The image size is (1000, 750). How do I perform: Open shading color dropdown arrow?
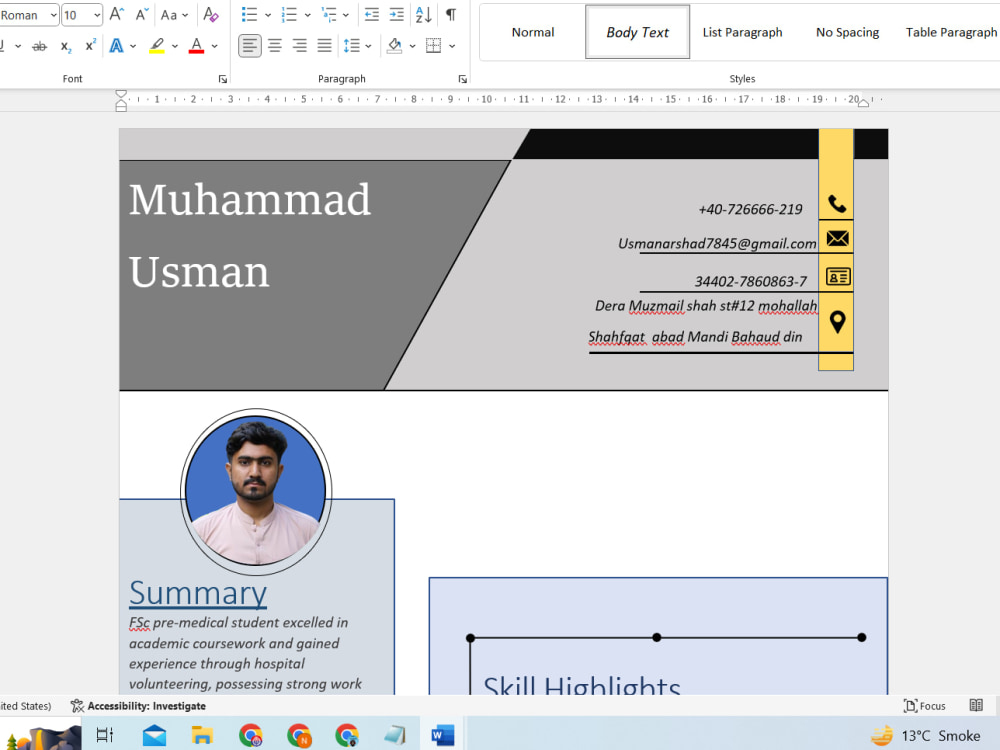[x=413, y=46]
